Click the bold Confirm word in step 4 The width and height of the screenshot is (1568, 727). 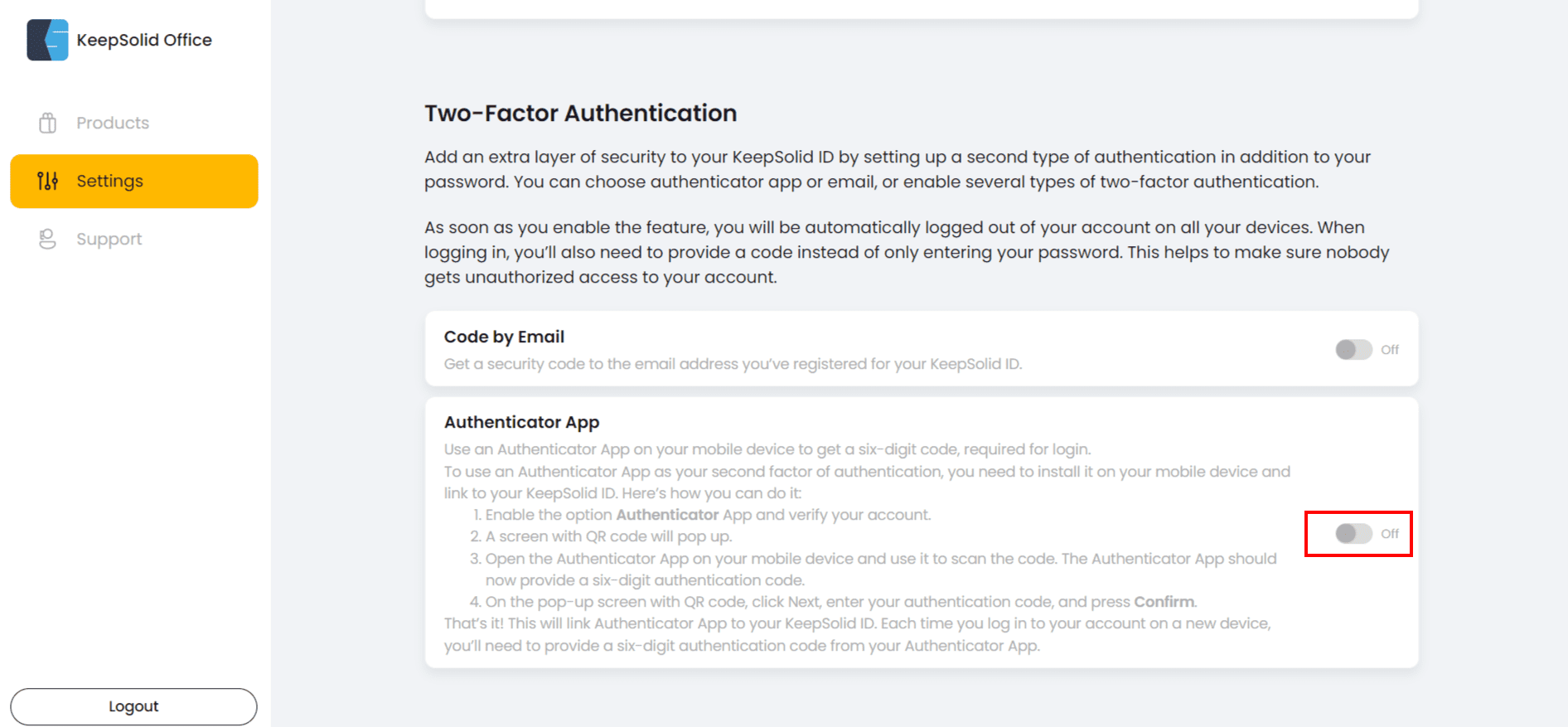1164,602
